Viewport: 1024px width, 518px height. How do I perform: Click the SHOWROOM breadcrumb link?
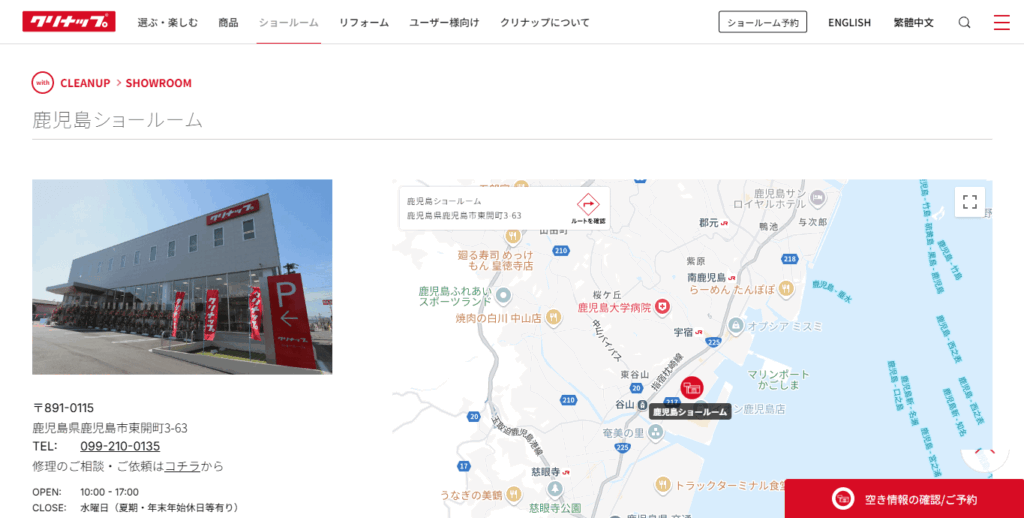(159, 83)
